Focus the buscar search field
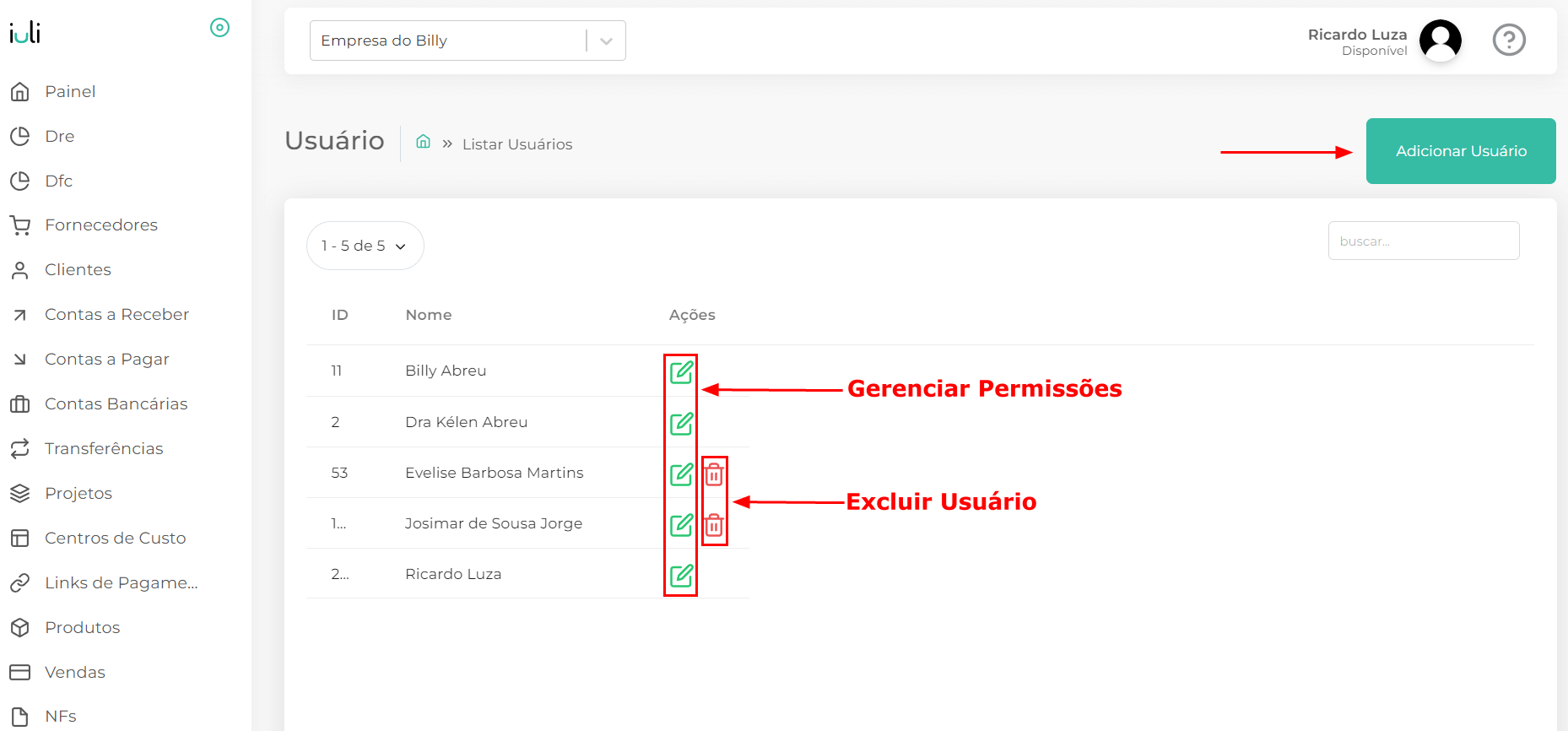 point(1423,241)
